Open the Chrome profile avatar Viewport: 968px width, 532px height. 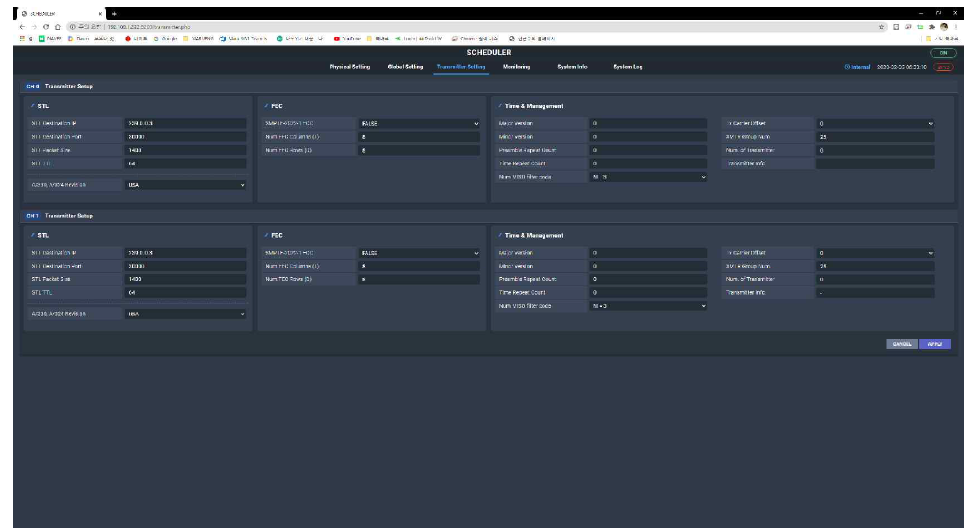[944, 27]
